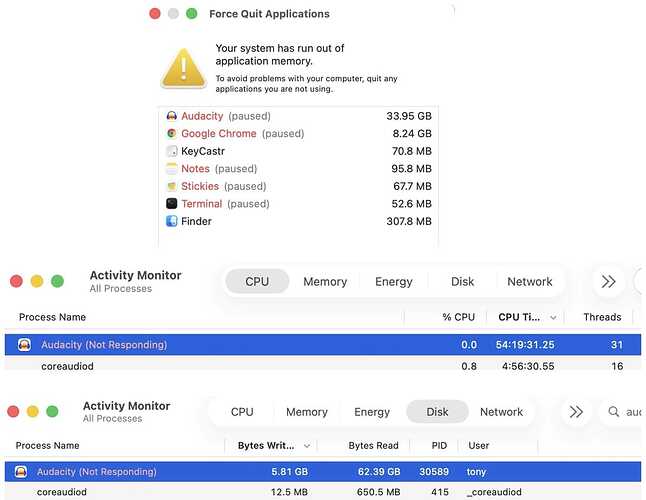Switch to Network tab in upper Activity Monitor
This screenshot has height=500, width=646.
[529, 281]
